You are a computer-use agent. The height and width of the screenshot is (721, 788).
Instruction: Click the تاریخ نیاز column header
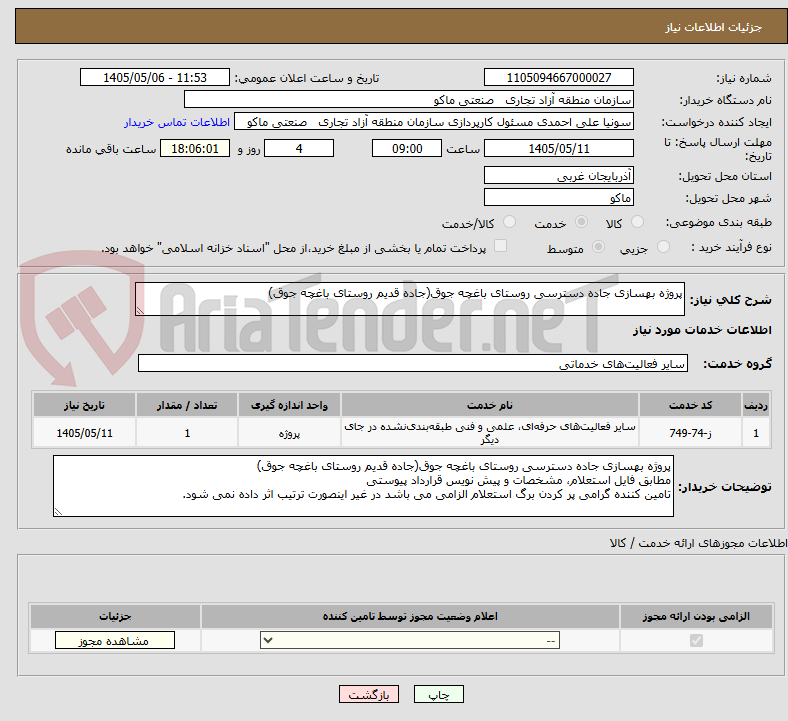pyautogui.click(x=84, y=405)
